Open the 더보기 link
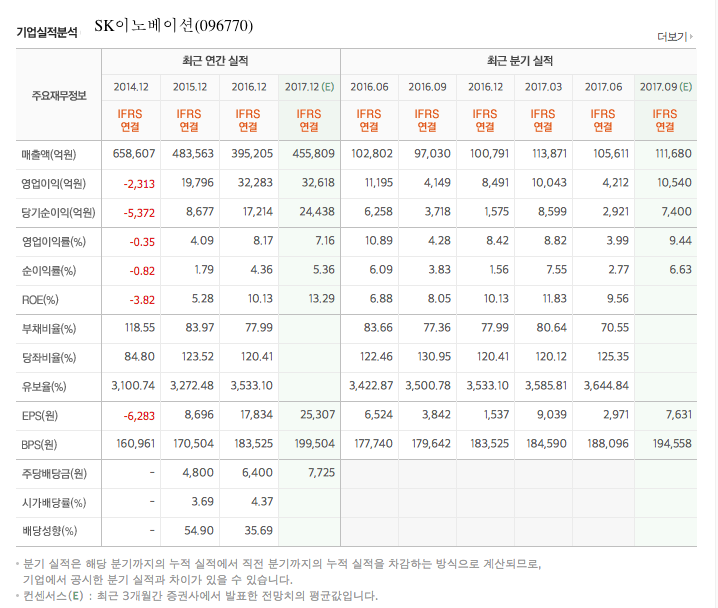This screenshot has height=608, width=718. click(x=674, y=36)
